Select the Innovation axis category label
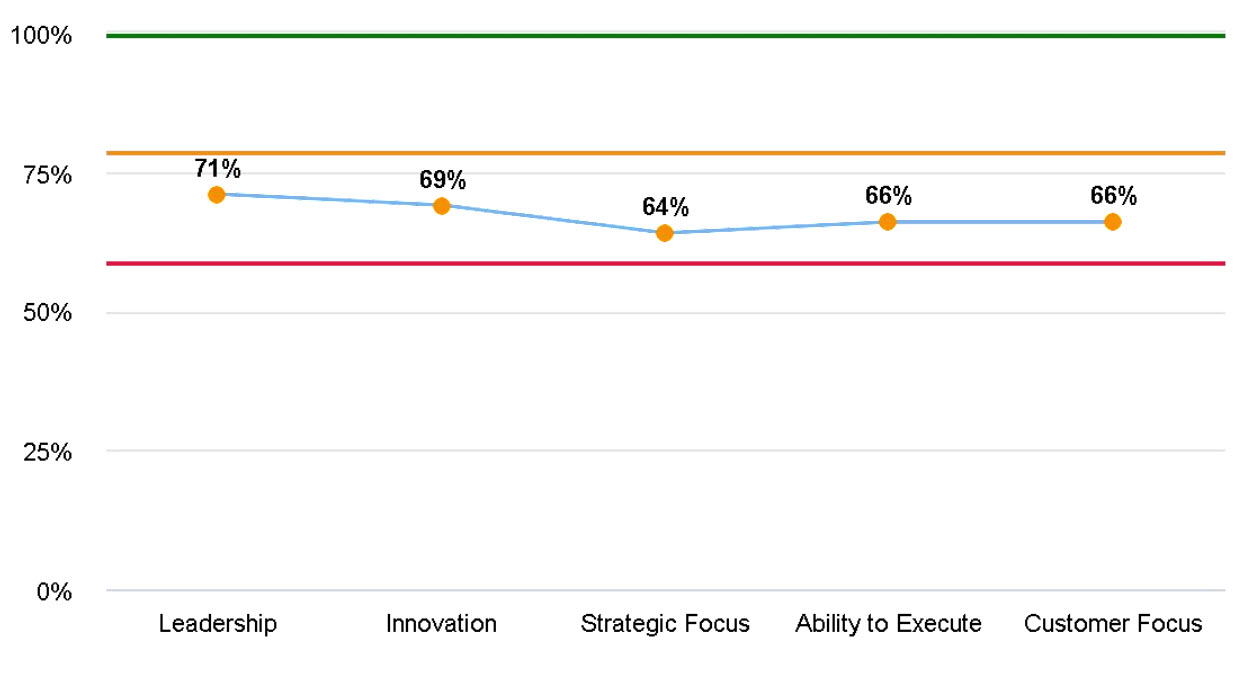This screenshot has height=673, width=1244. 441,624
